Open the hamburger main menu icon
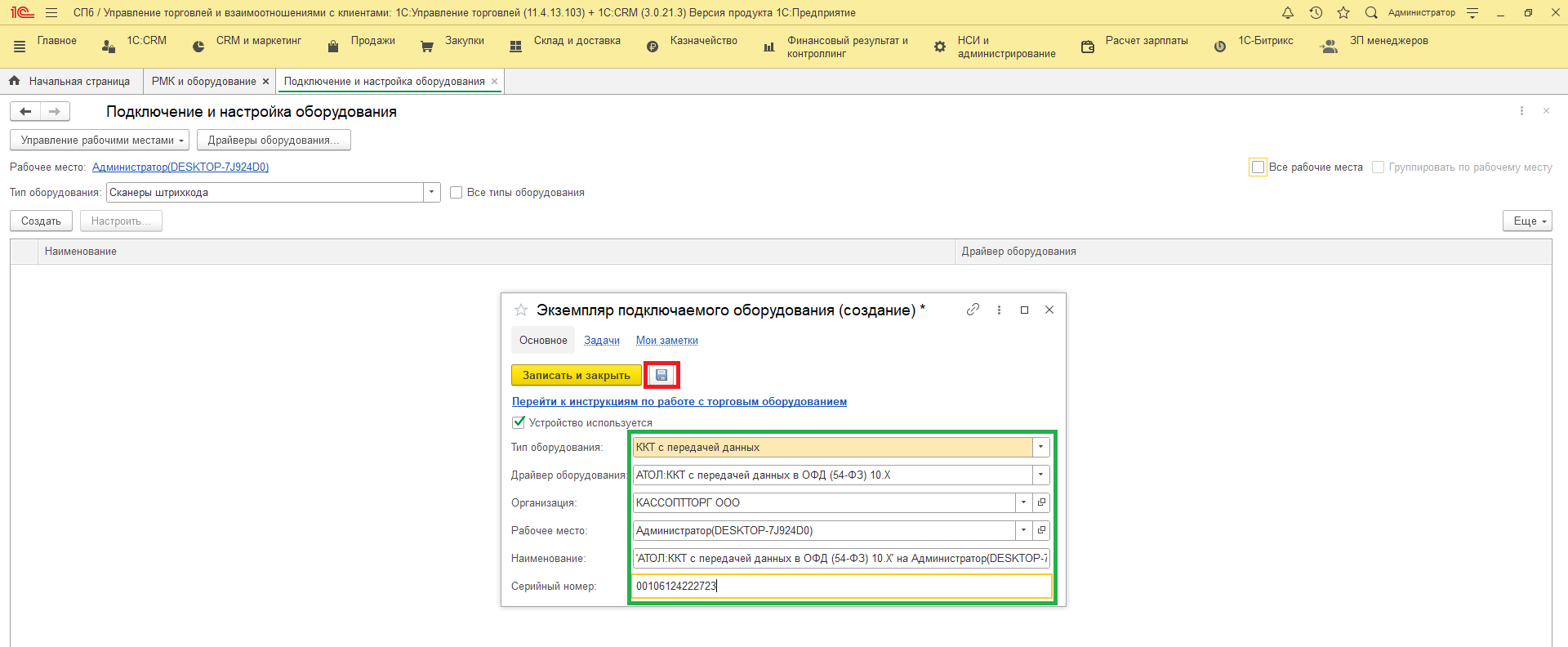Screen dimensions: 1568x647 [x=51, y=12]
